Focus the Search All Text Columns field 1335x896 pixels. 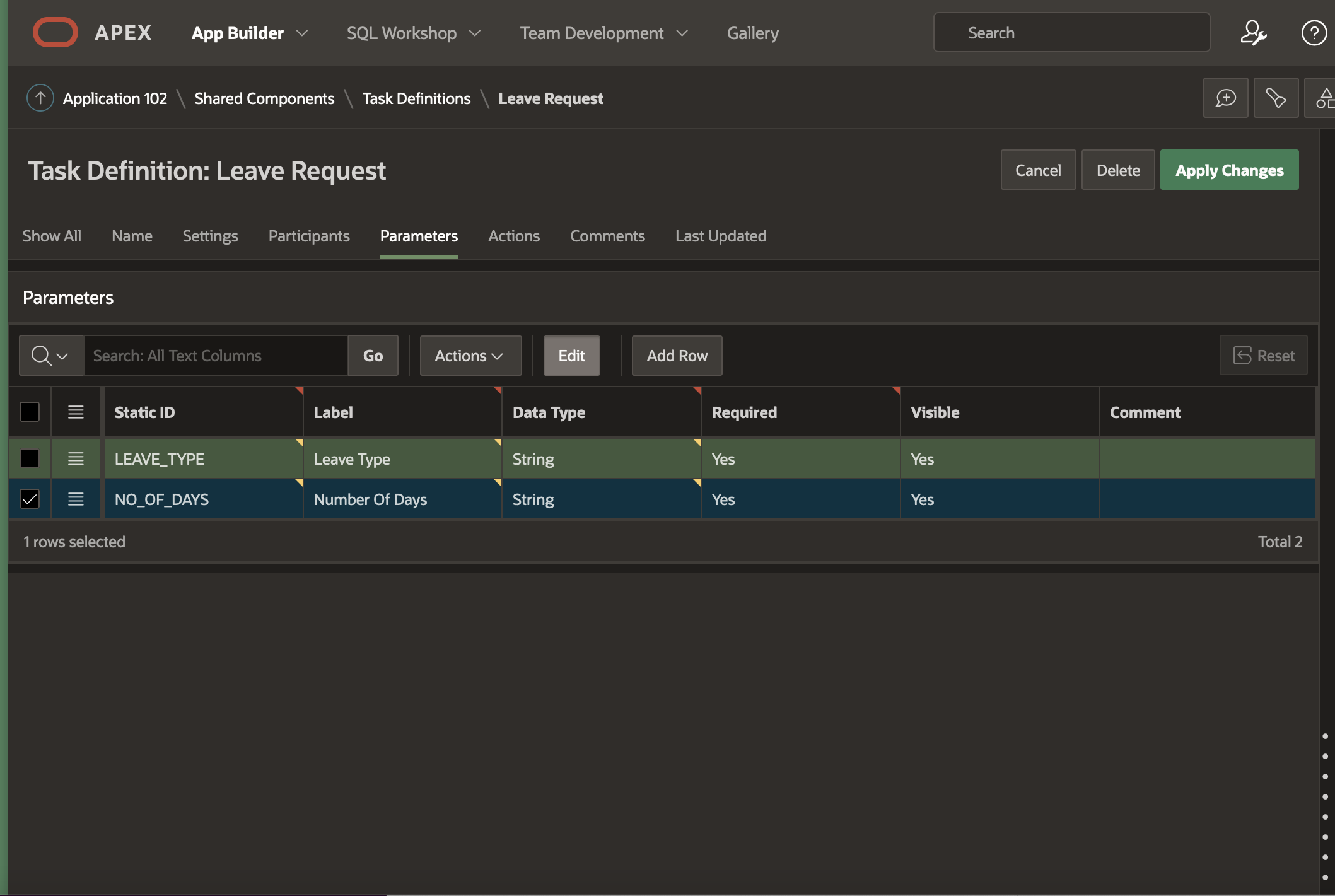(x=214, y=356)
